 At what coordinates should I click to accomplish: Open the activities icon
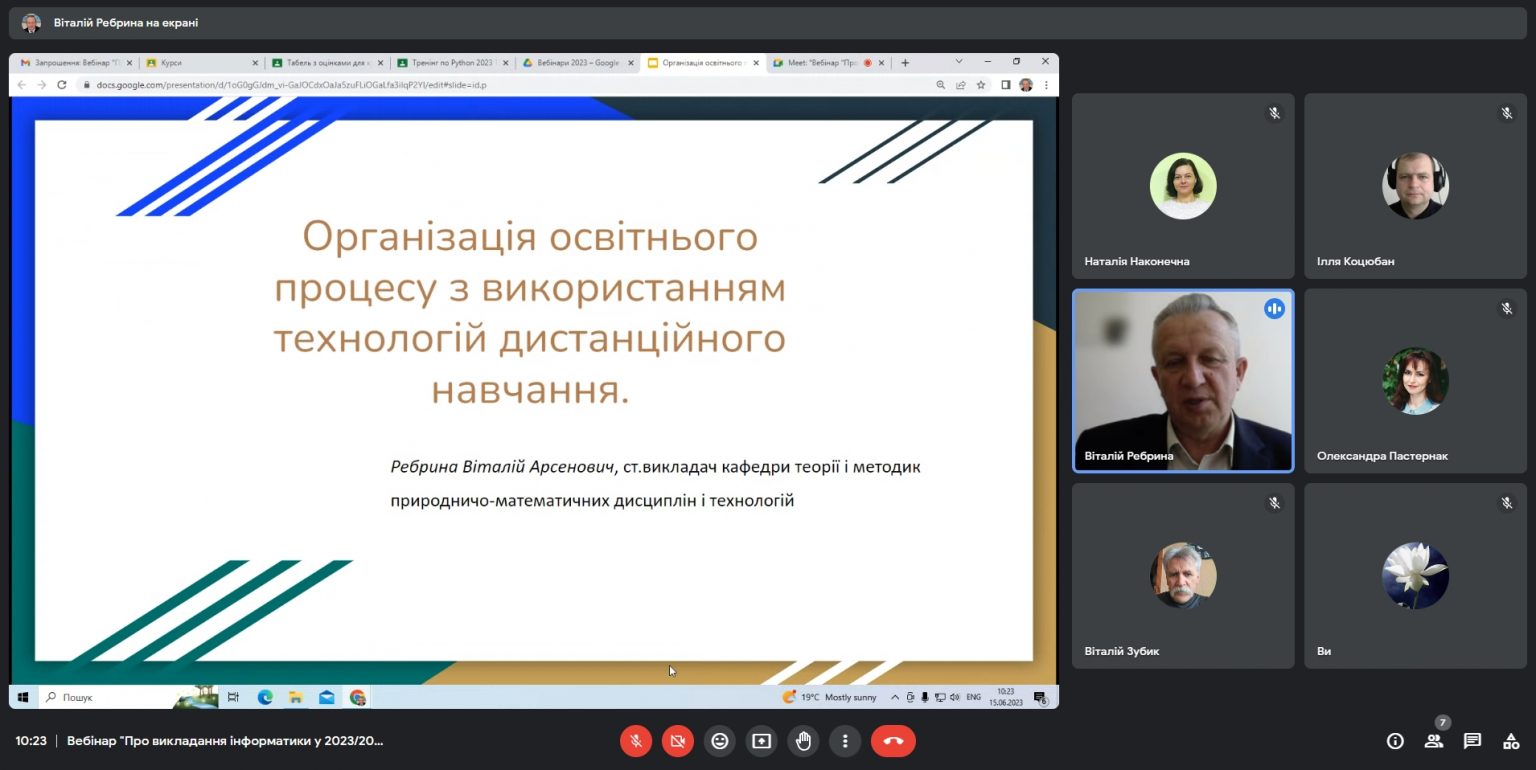point(1511,741)
